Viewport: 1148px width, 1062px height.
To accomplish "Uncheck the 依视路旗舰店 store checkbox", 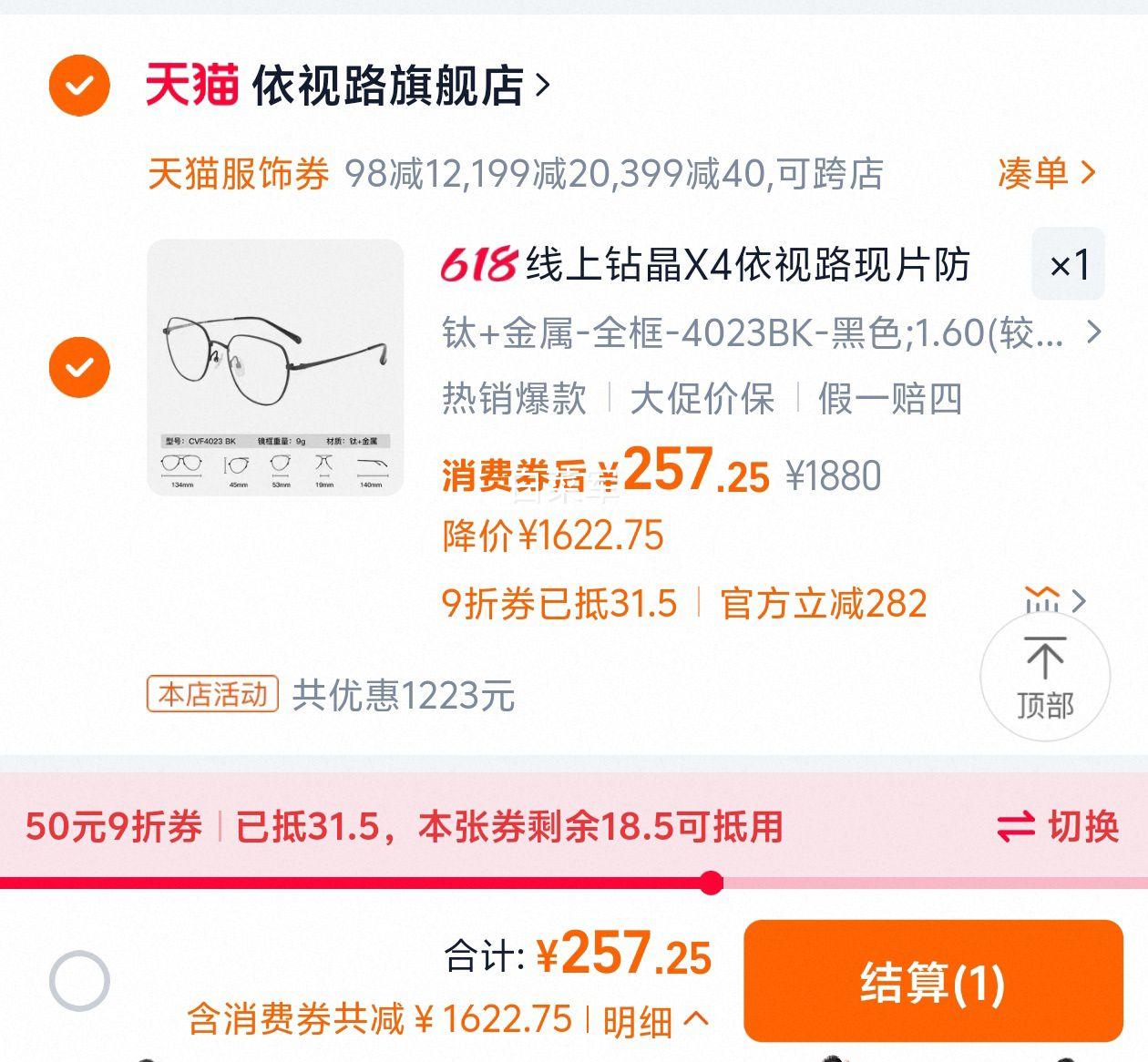I will pos(79,86).
